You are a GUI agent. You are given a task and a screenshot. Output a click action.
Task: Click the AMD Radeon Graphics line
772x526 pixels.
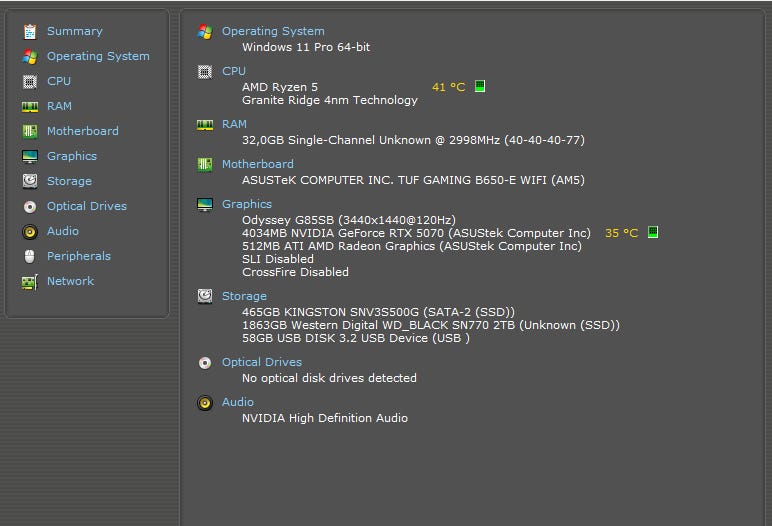point(412,246)
